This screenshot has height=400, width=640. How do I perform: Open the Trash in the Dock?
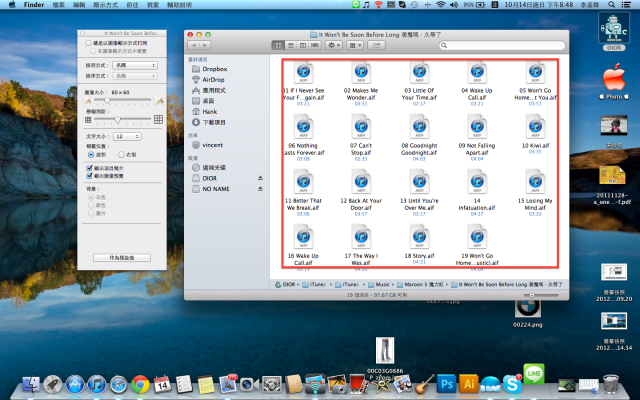click(611, 384)
